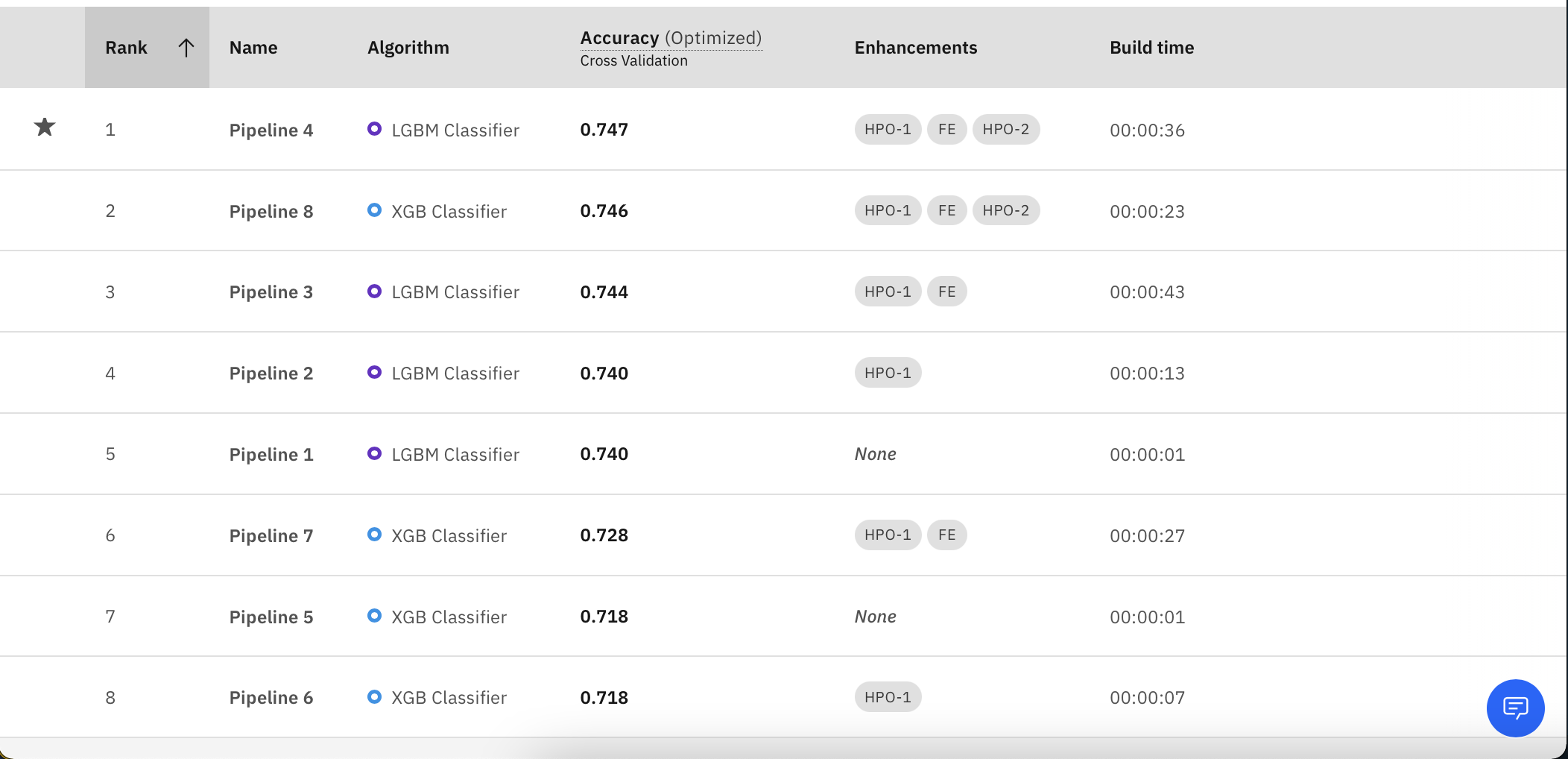Star Pipeline 4 as a favorite
Viewport: 1568px width, 759px height.
point(43,128)
